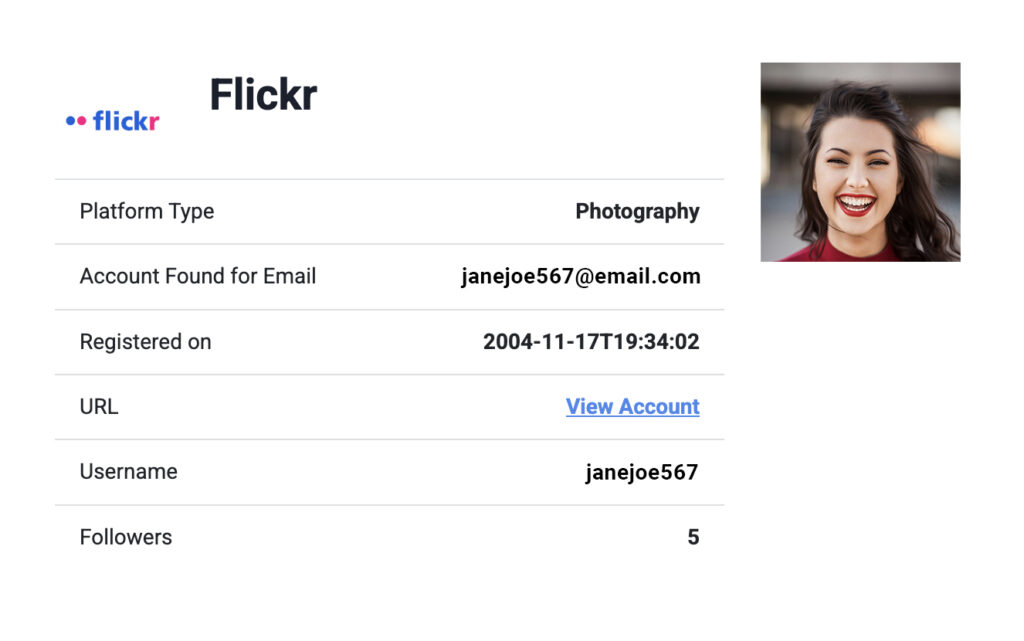
Task: Click the Registered on label
Action: [x=145, y=342]
